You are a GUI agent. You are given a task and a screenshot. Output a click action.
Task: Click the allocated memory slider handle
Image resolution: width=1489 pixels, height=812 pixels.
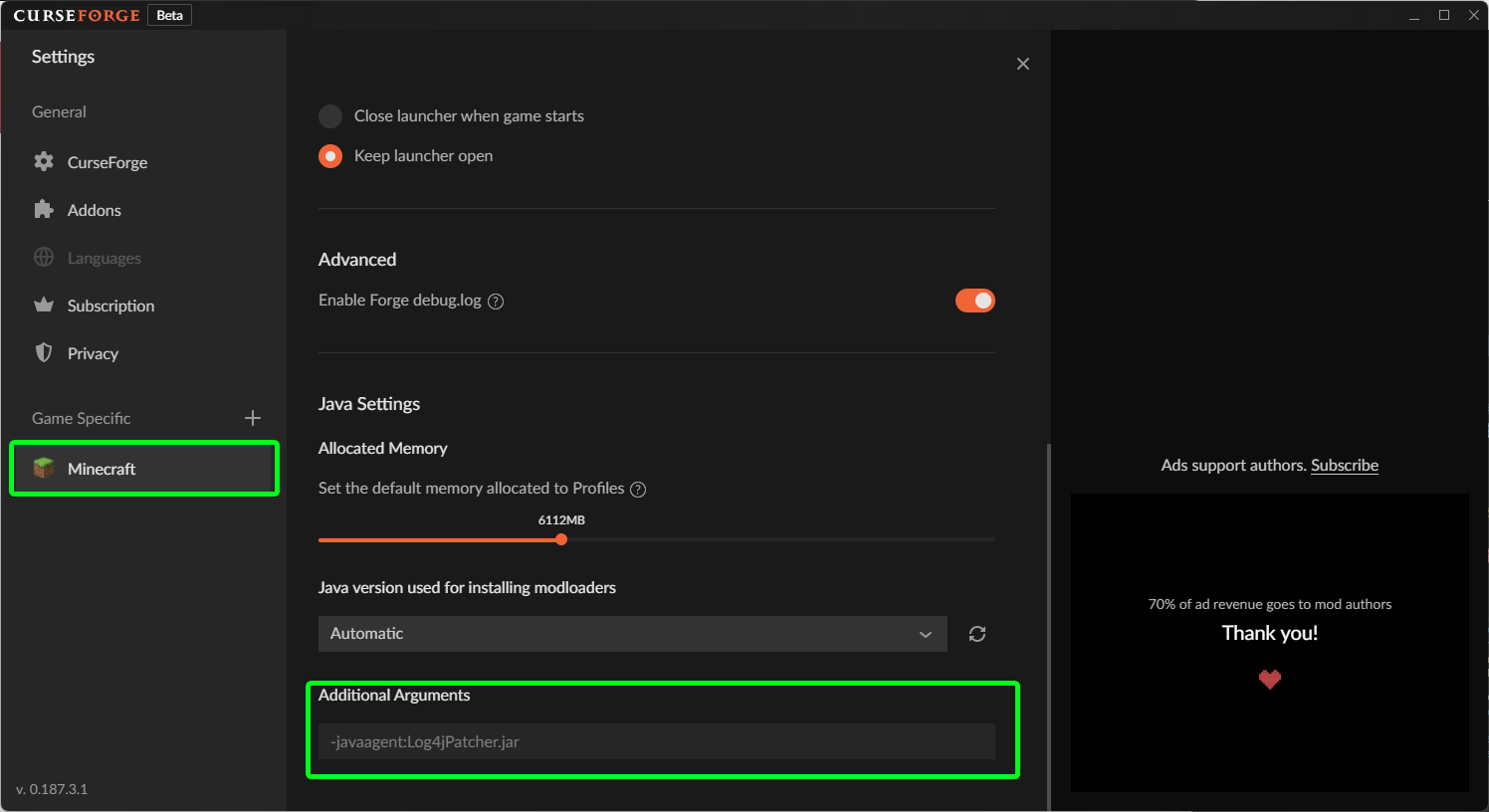click(x=561, y=539)
